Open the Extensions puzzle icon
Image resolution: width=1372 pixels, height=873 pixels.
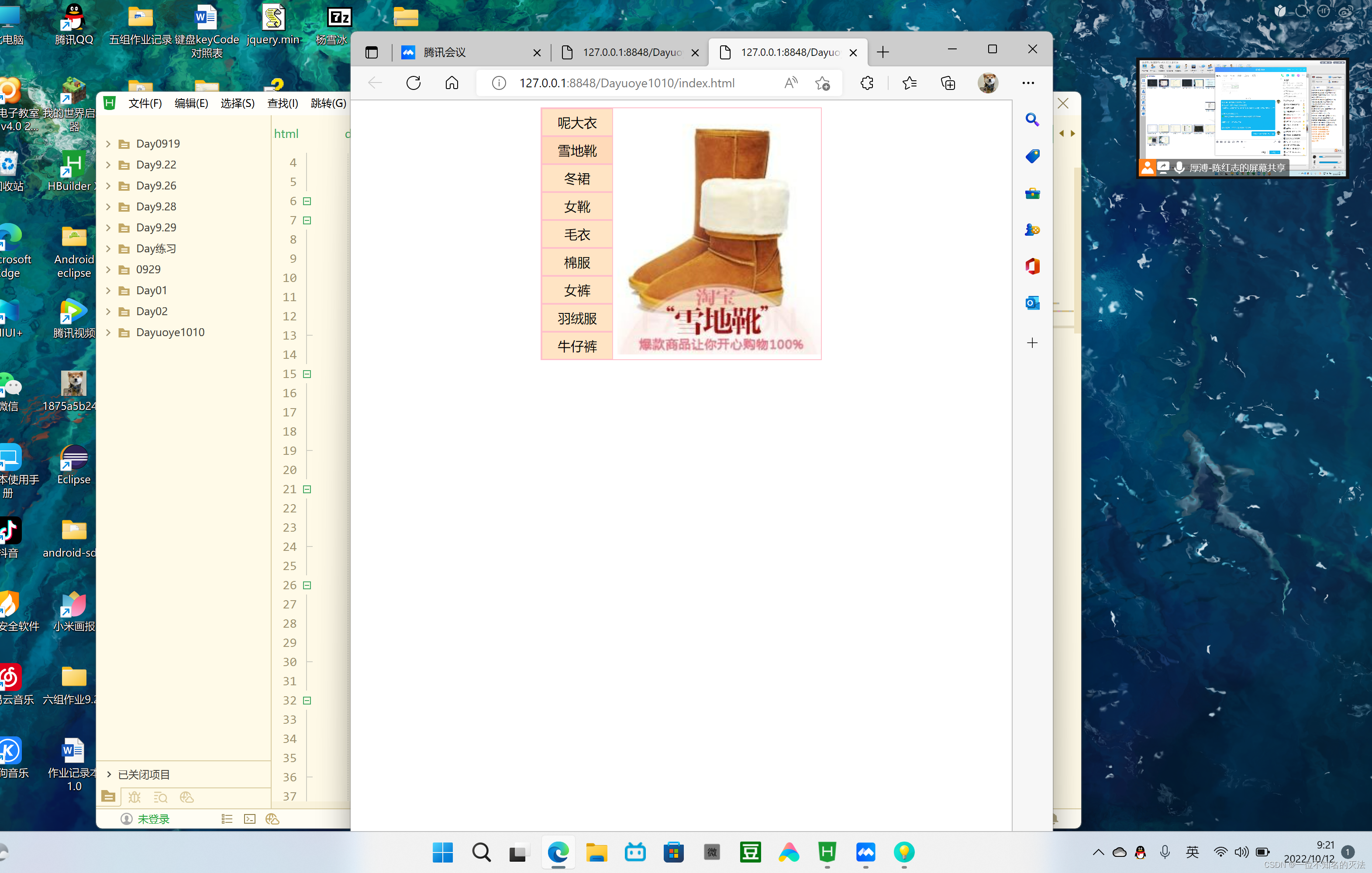(x=867, y=83)
